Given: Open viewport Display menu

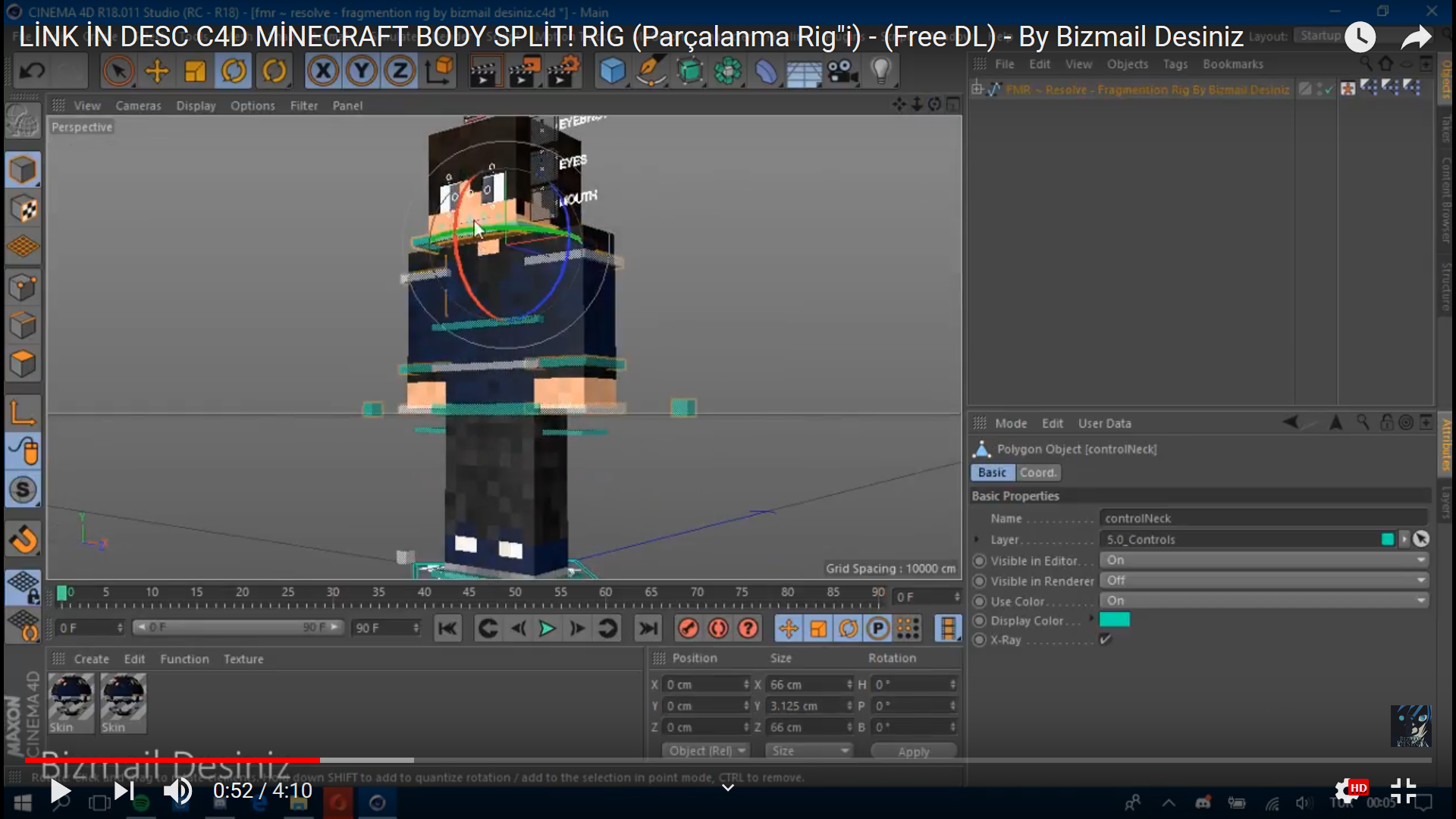Looking at the screenshot, I should pyautogui.click(x=196, y=105).
